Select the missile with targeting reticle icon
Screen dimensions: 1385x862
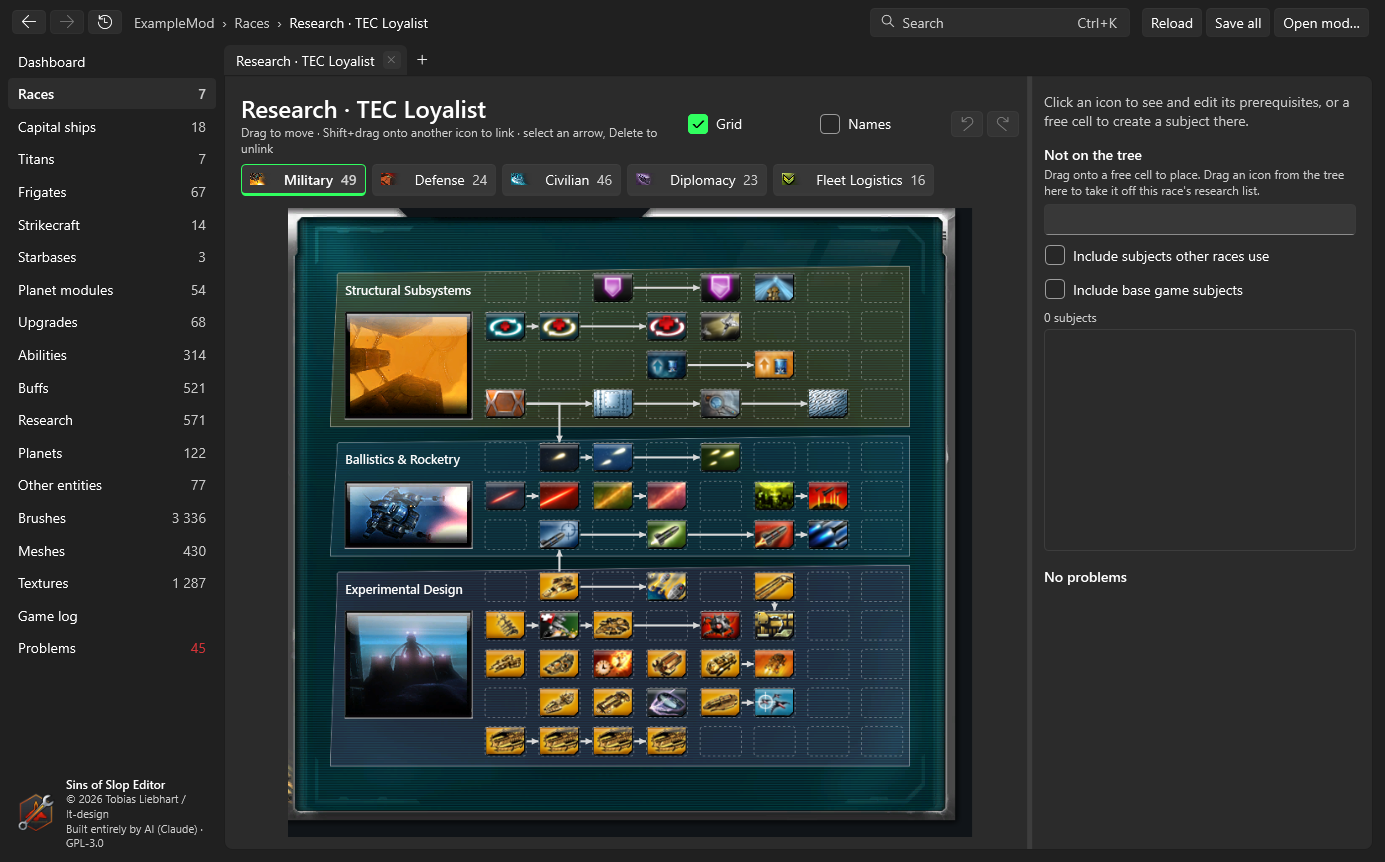coord(559,535)
